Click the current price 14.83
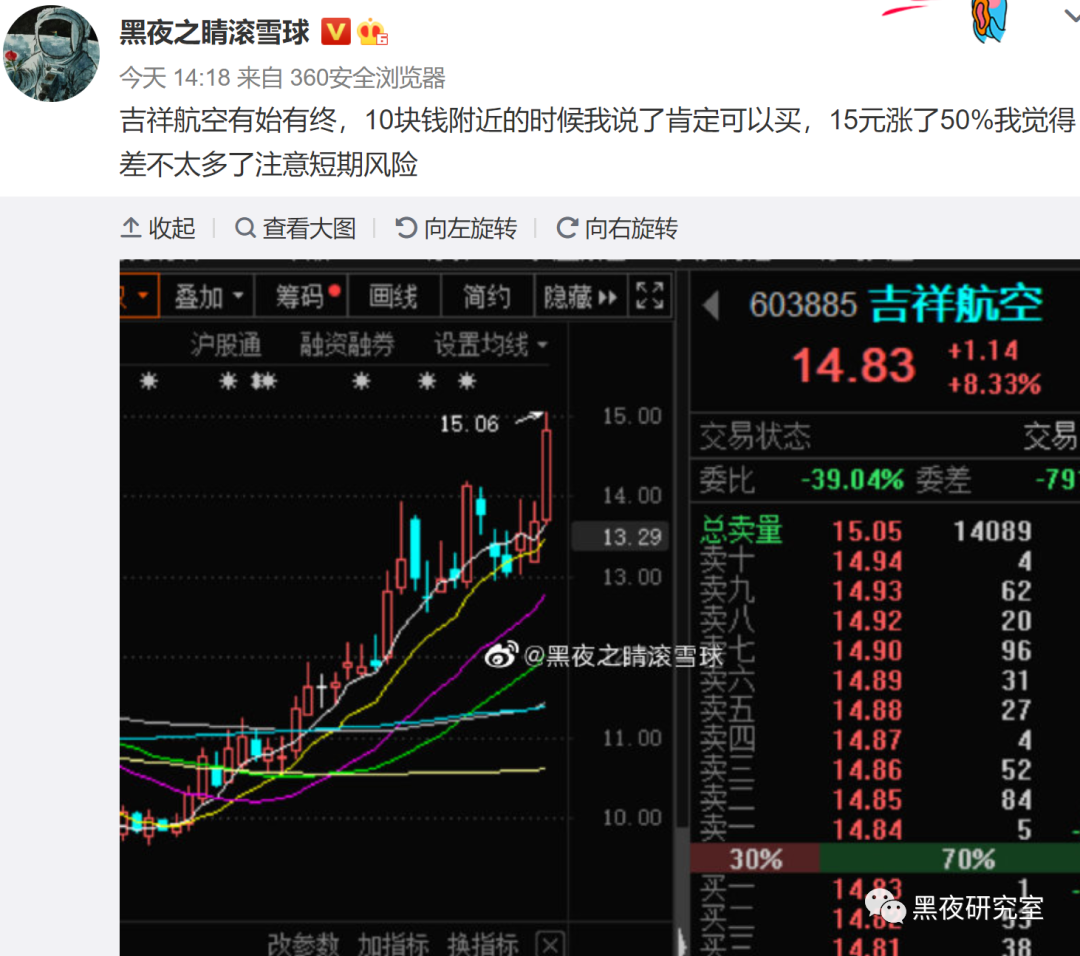This screenshot has height=956, width=1080. (x=853, y=365)
